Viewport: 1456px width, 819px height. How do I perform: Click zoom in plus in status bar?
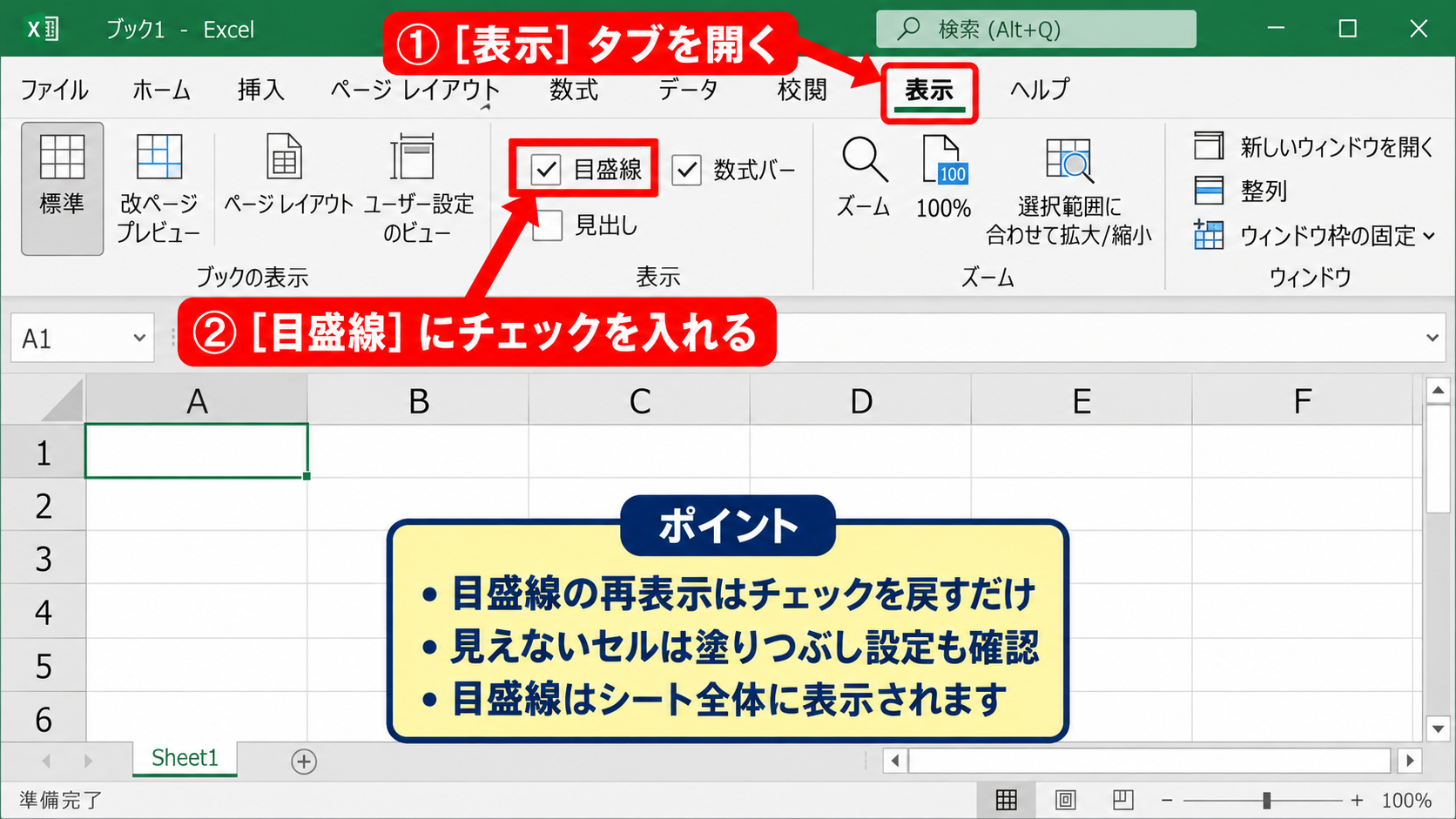click(1357, 800)
